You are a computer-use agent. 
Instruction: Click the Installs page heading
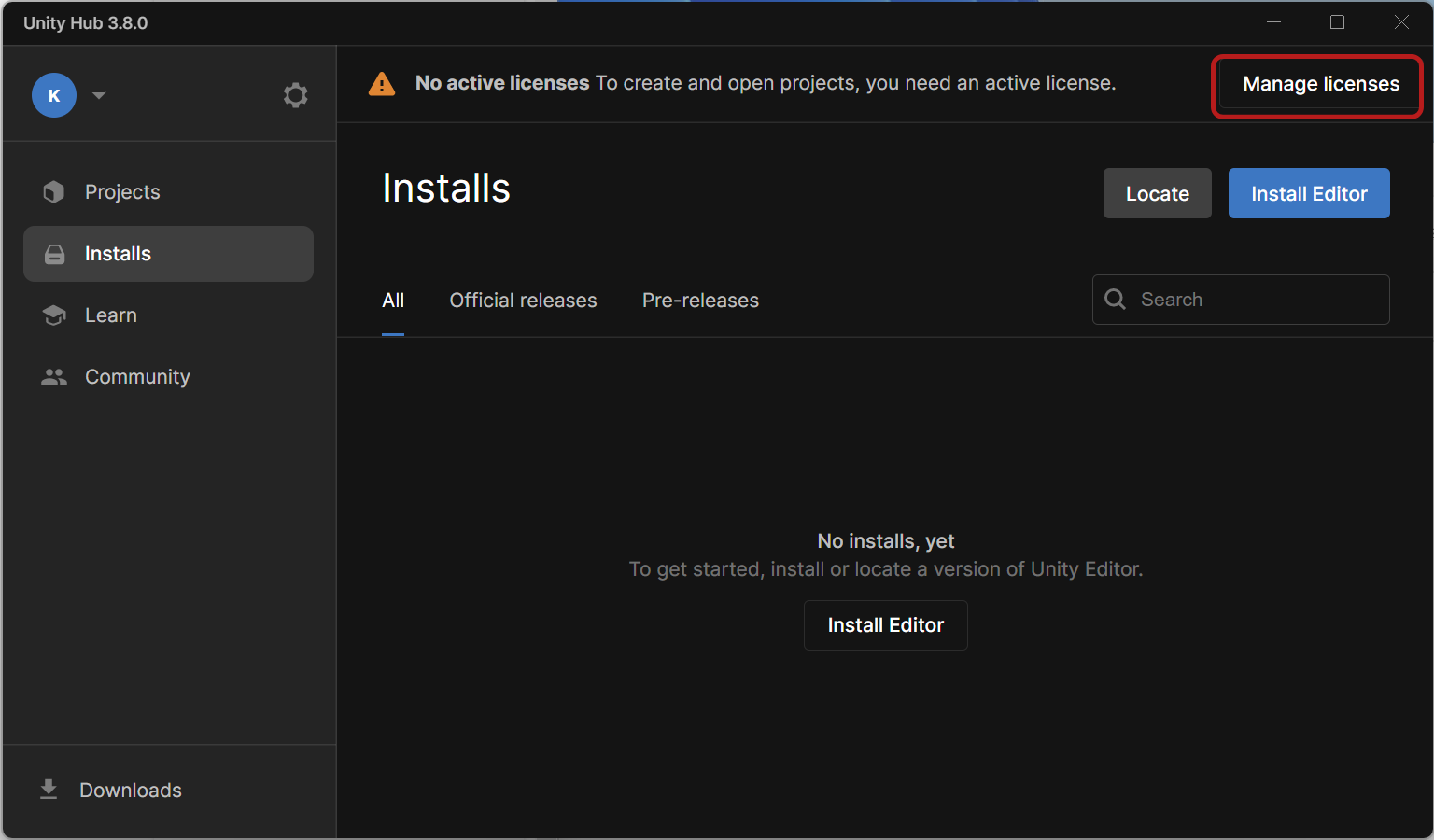446,189
